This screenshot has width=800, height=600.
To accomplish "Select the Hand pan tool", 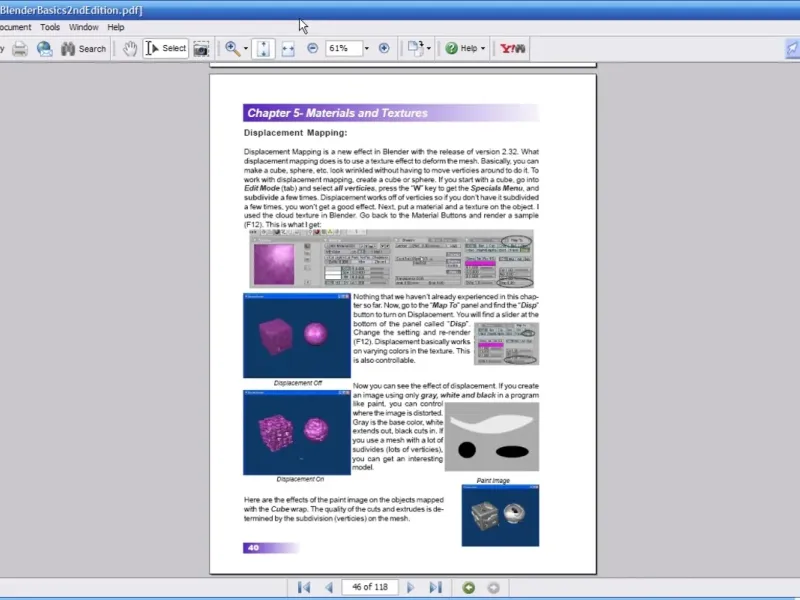I will 130,48.
